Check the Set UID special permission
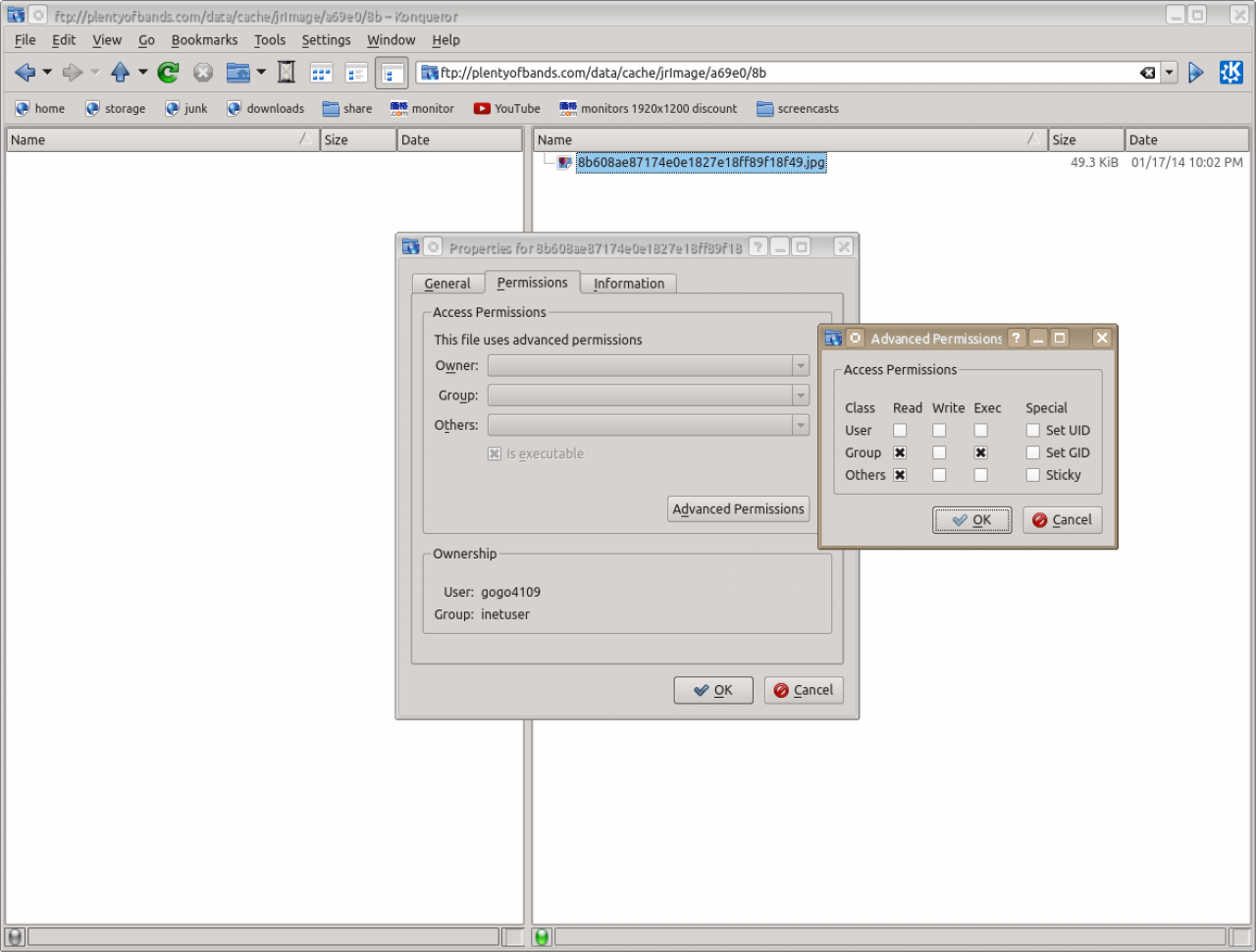 click(1032, 431)
